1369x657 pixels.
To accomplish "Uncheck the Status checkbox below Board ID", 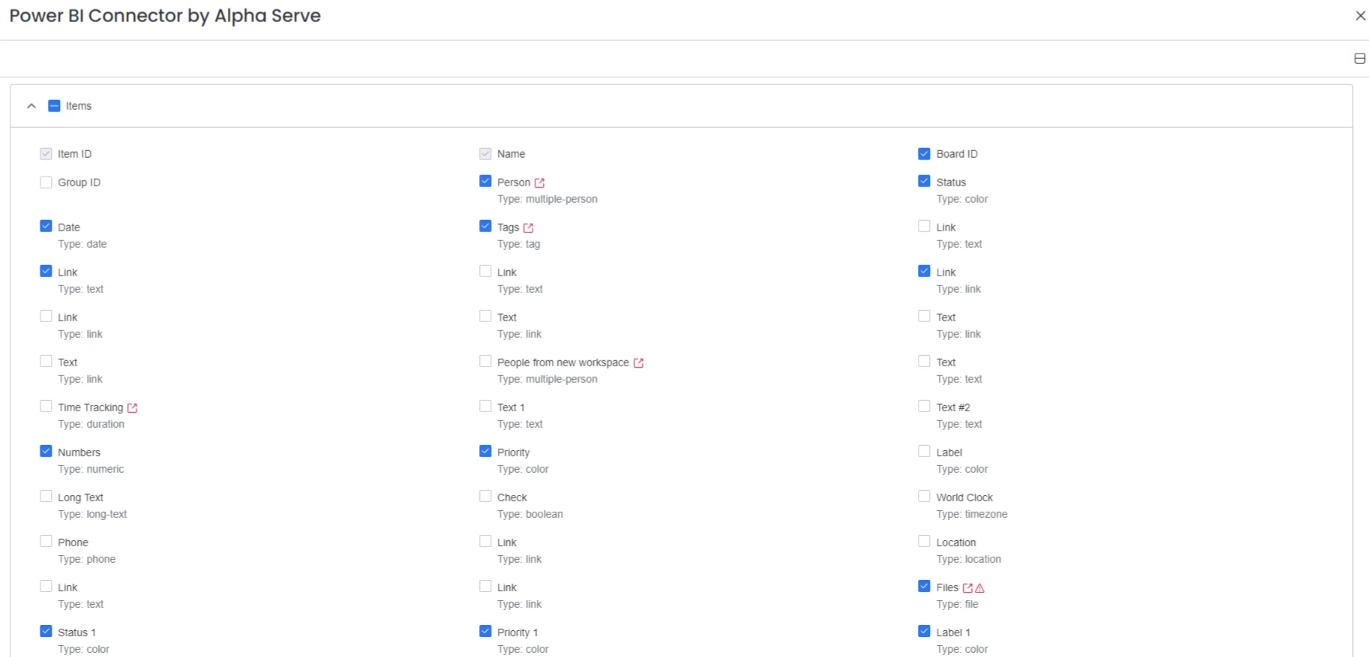I will (x=924, y=181).
